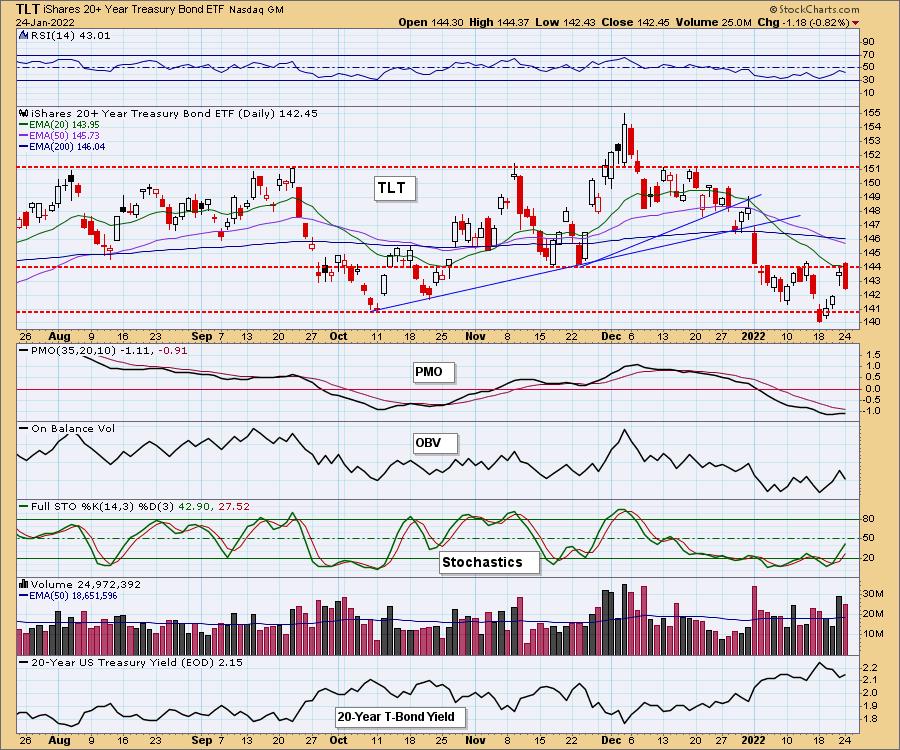The height and width of the screenshot is (750, 900).
Task: Click the PMO(35,20,10) -1.11, -0.91 label
Action: 109,351
